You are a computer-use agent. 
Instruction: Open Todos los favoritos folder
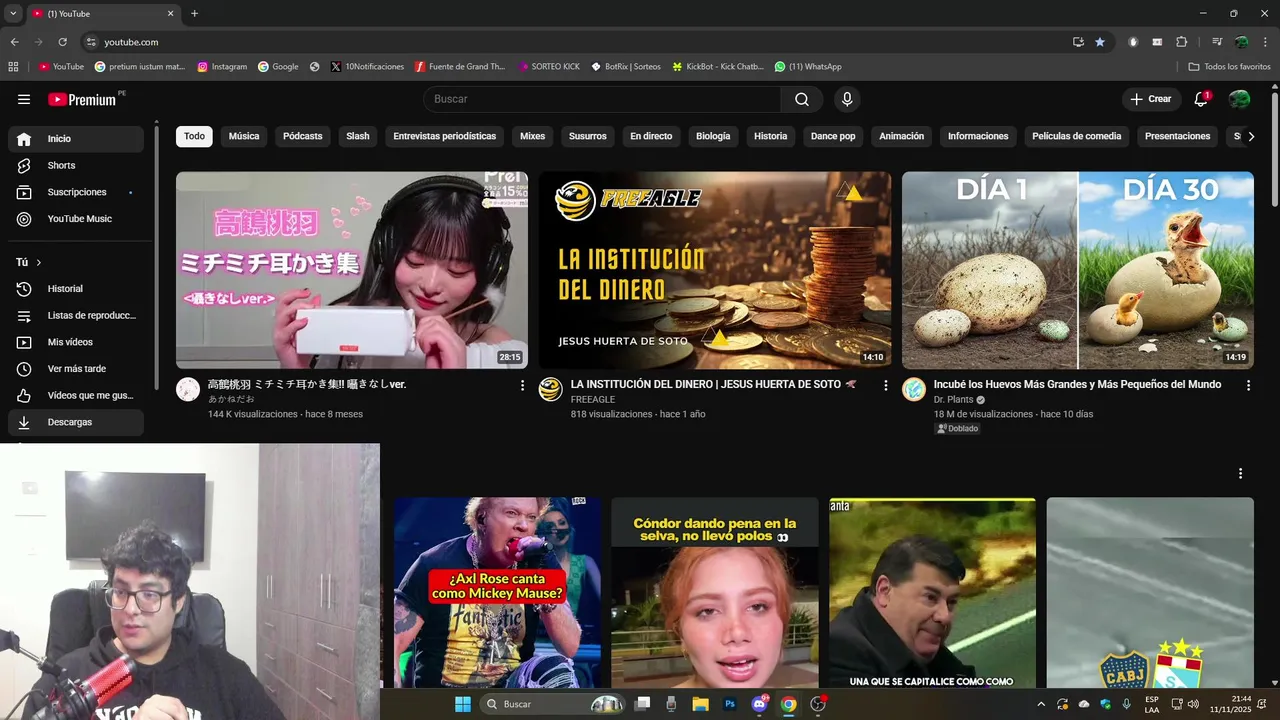(x=1229, y=67)
